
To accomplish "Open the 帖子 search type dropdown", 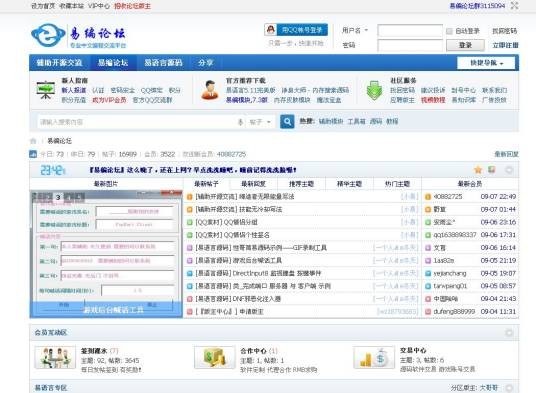I will coord(260,122).
